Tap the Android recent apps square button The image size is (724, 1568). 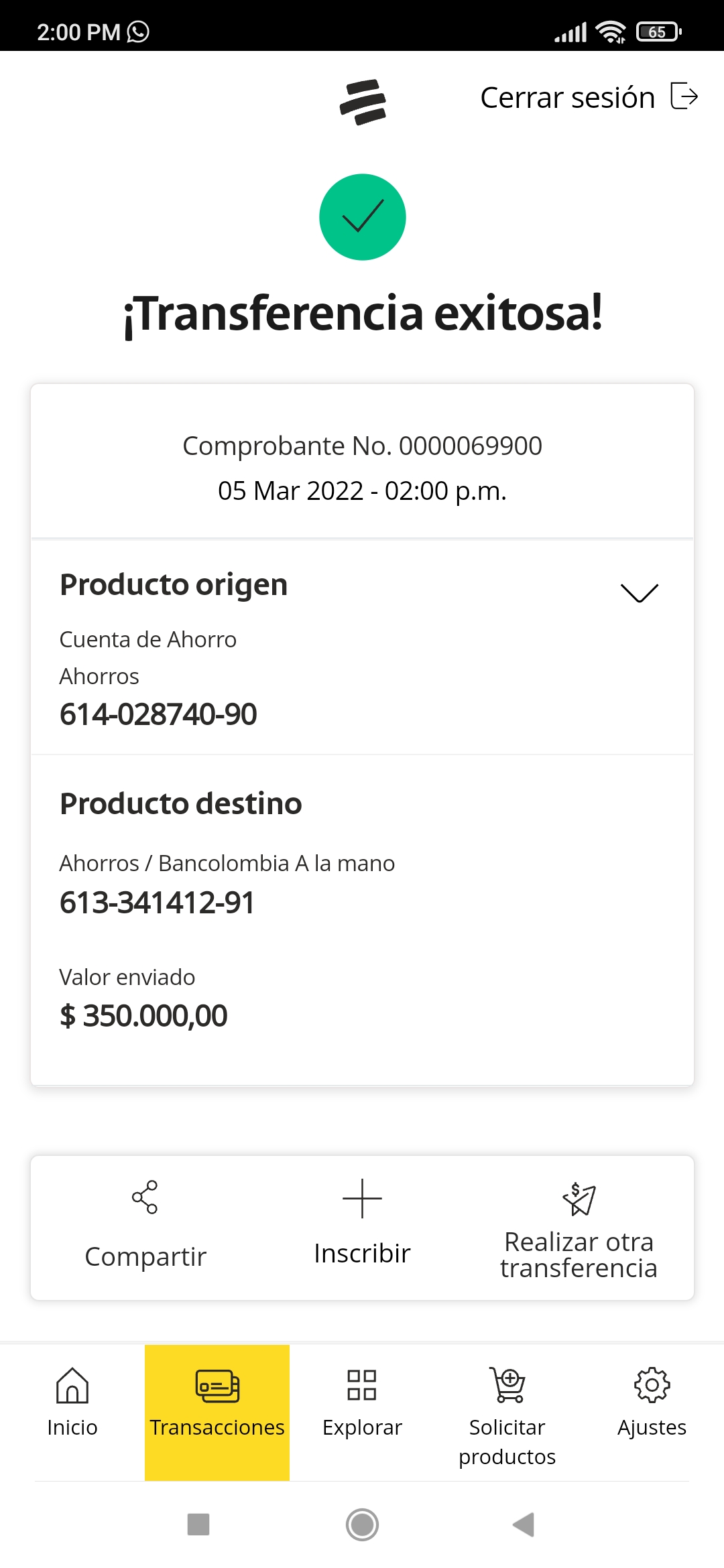pos(198,1524)
